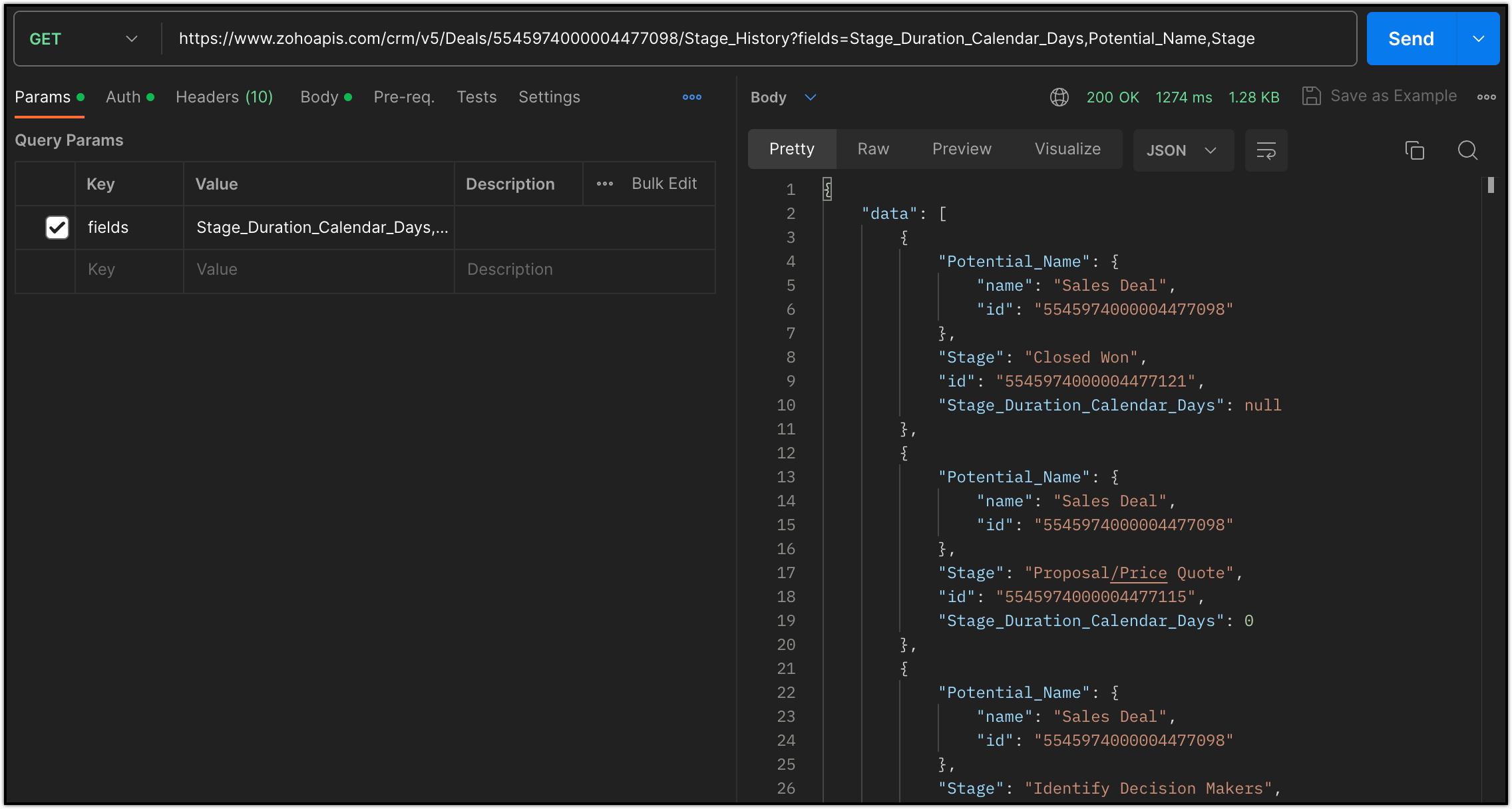The width and height of the screenshot is (1512, 809).
Task: Open the request tabs overflow dots
Action: tap(691, 97)
